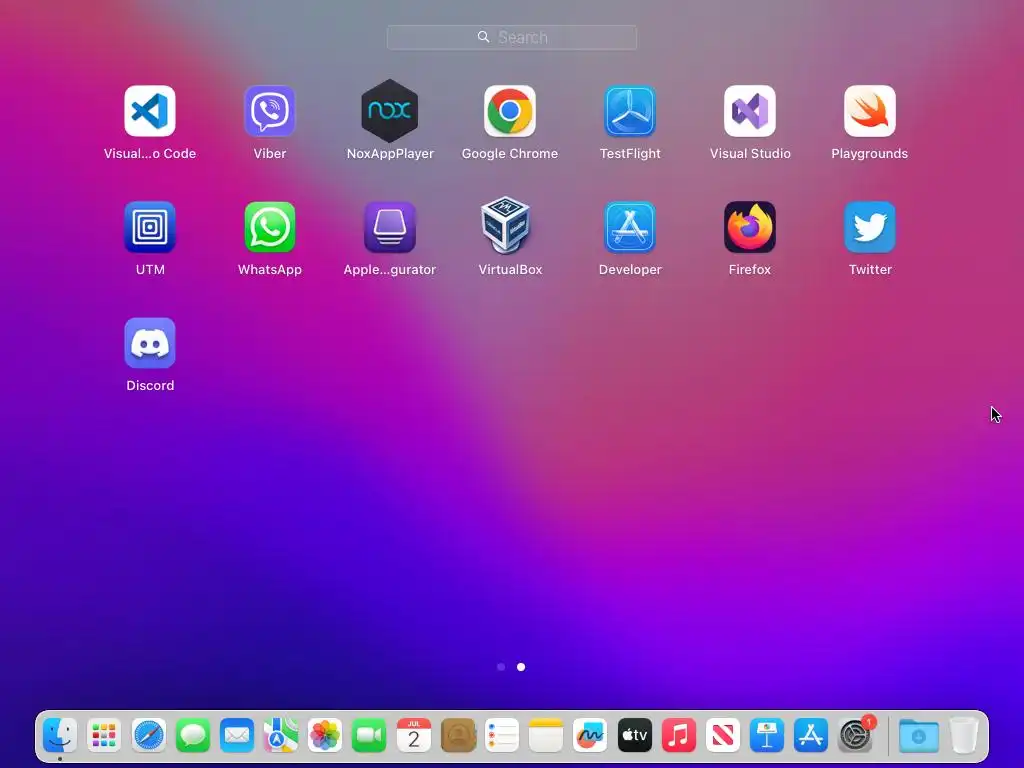Viewport: 1024px width, 768px height.
Task: Open VirtualBox app
Action: 506,225
